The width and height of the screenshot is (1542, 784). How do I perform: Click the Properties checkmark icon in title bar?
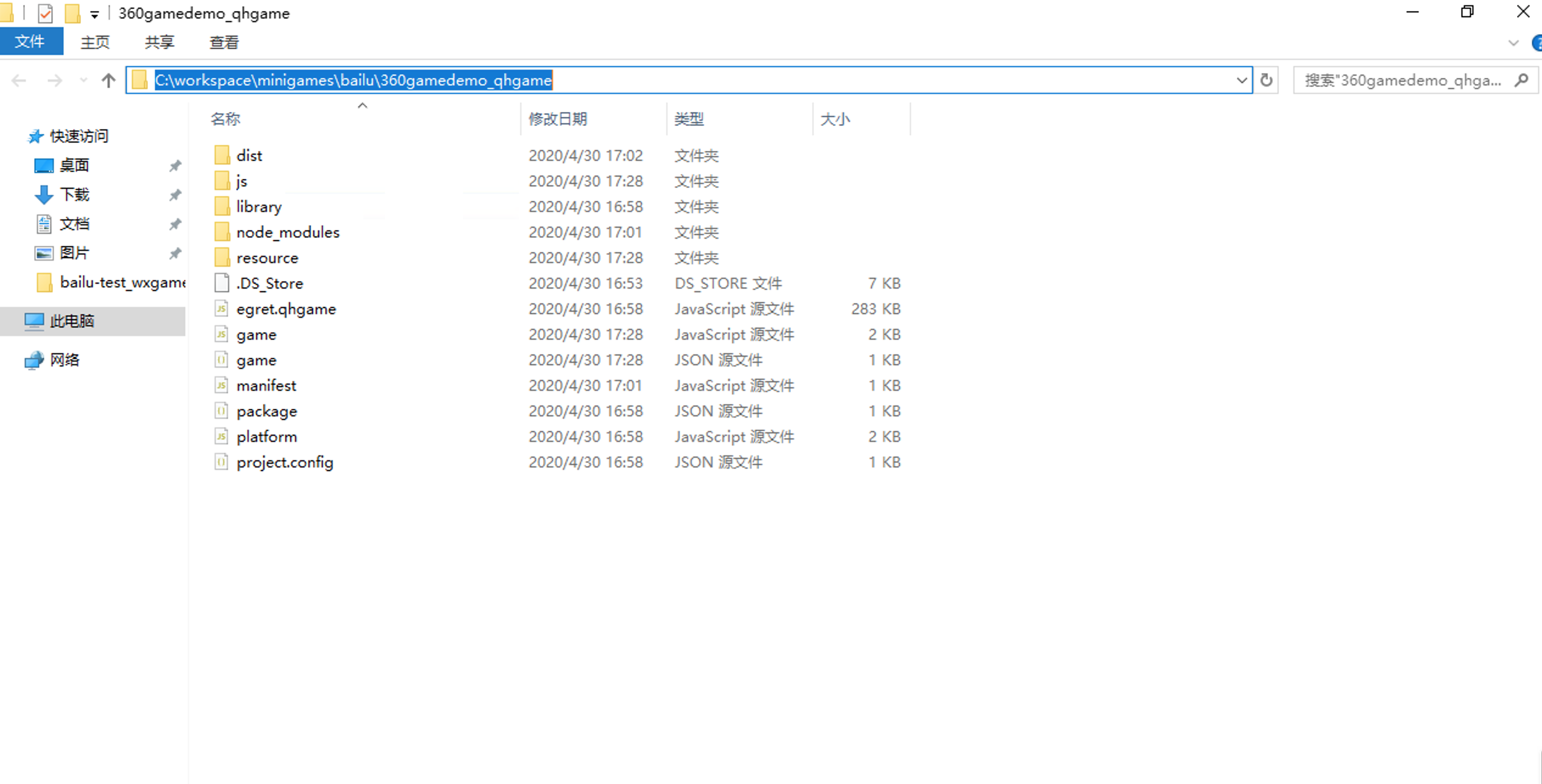pyautogui.click(x=45, y=13)
